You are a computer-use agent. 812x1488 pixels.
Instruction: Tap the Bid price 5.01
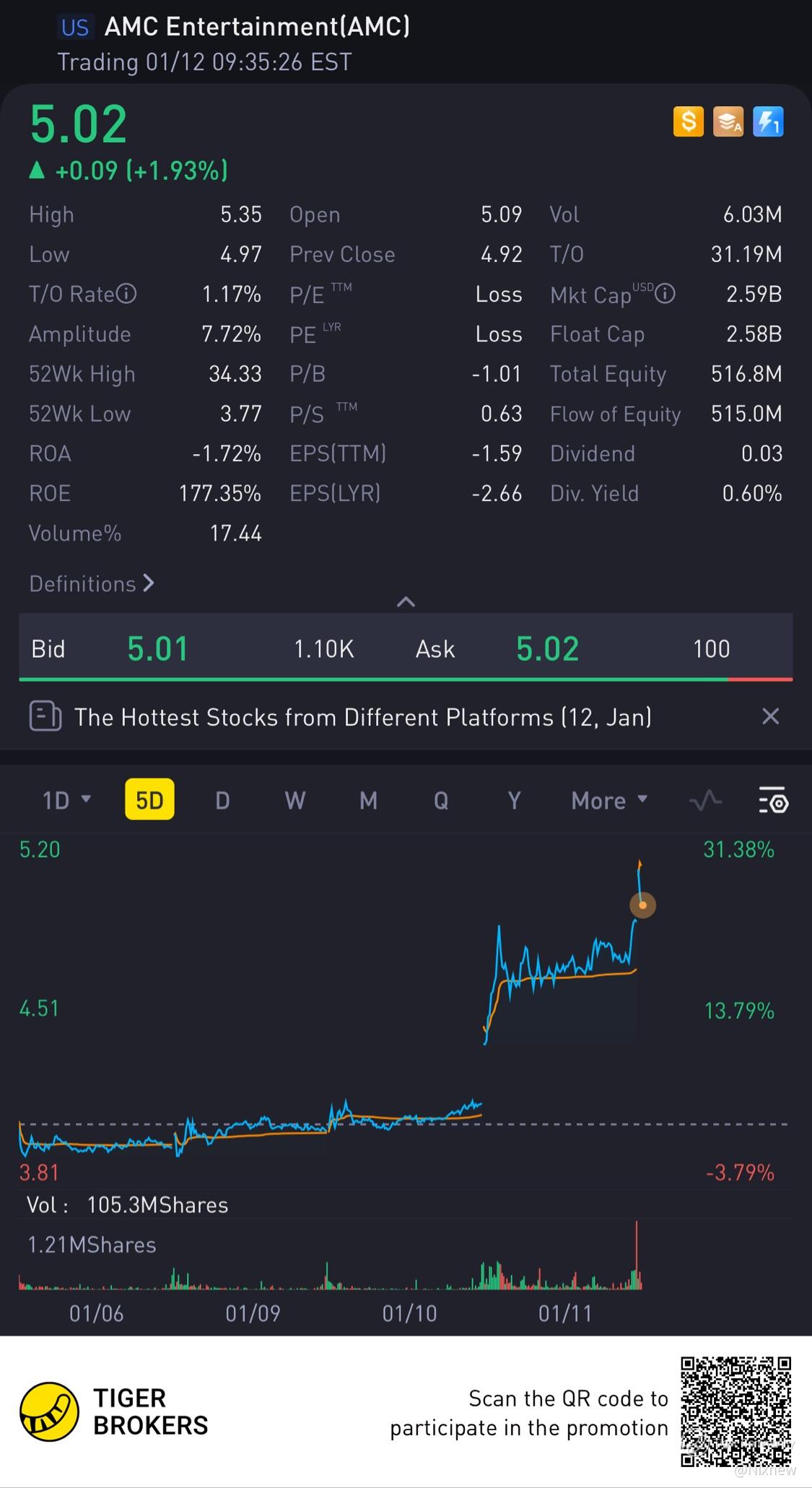pyautogui.click(x=157, y=648)
